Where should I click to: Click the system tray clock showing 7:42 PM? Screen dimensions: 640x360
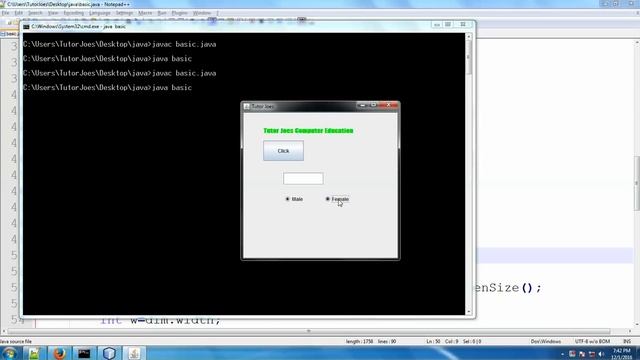(x=621, y=354)
